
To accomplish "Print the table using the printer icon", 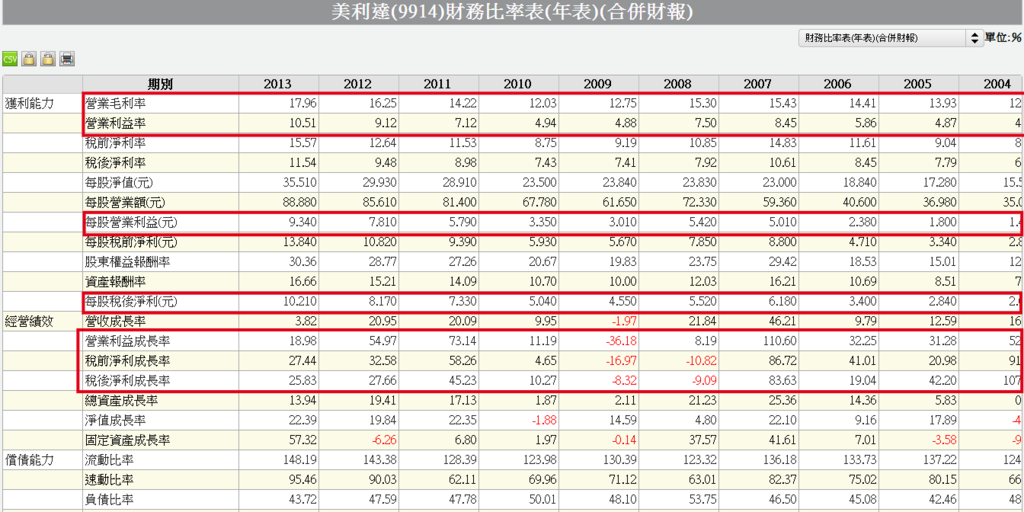I will pyautogui.click(x=67, y=59).
